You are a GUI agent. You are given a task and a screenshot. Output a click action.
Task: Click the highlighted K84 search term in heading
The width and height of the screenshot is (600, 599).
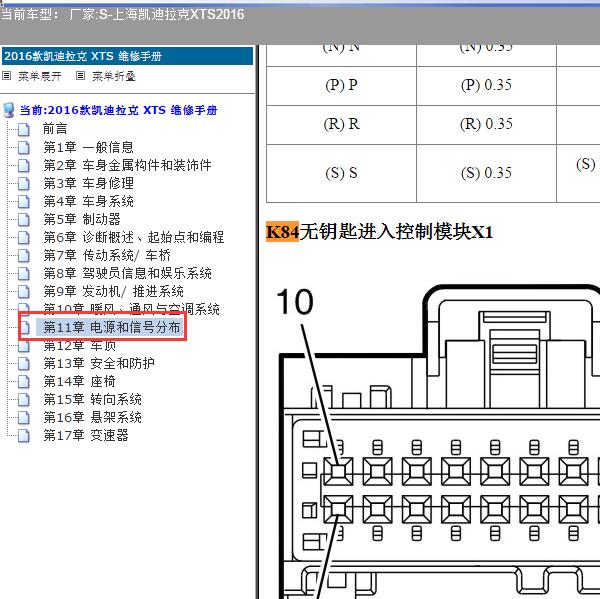tap(282, 232)
